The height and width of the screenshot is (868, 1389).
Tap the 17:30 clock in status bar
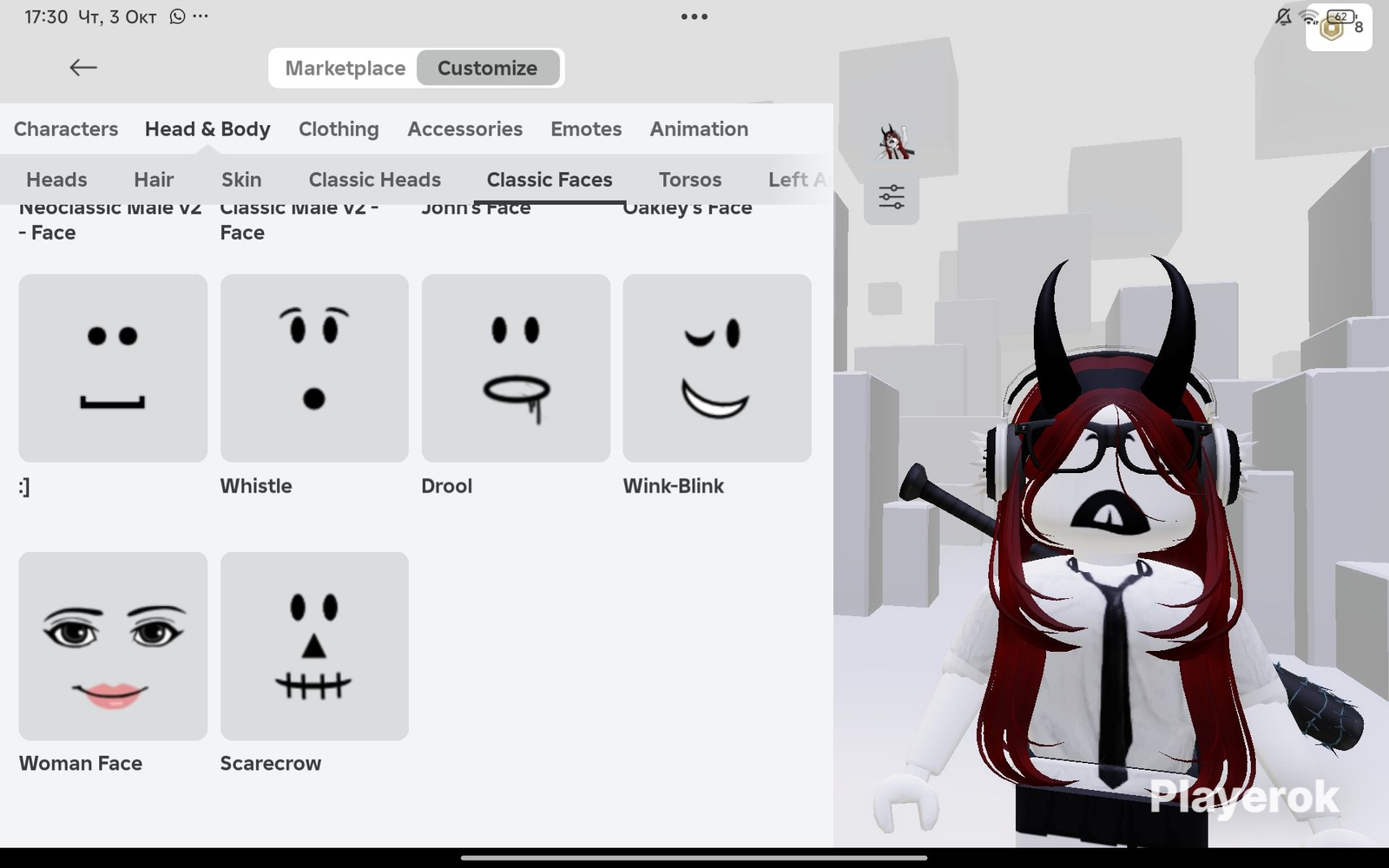pyautogui.click(x=46, y=17)
